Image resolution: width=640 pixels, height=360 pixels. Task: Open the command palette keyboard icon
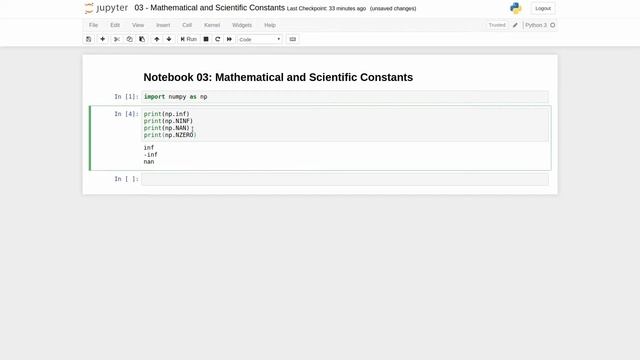(x=293, y=39)
